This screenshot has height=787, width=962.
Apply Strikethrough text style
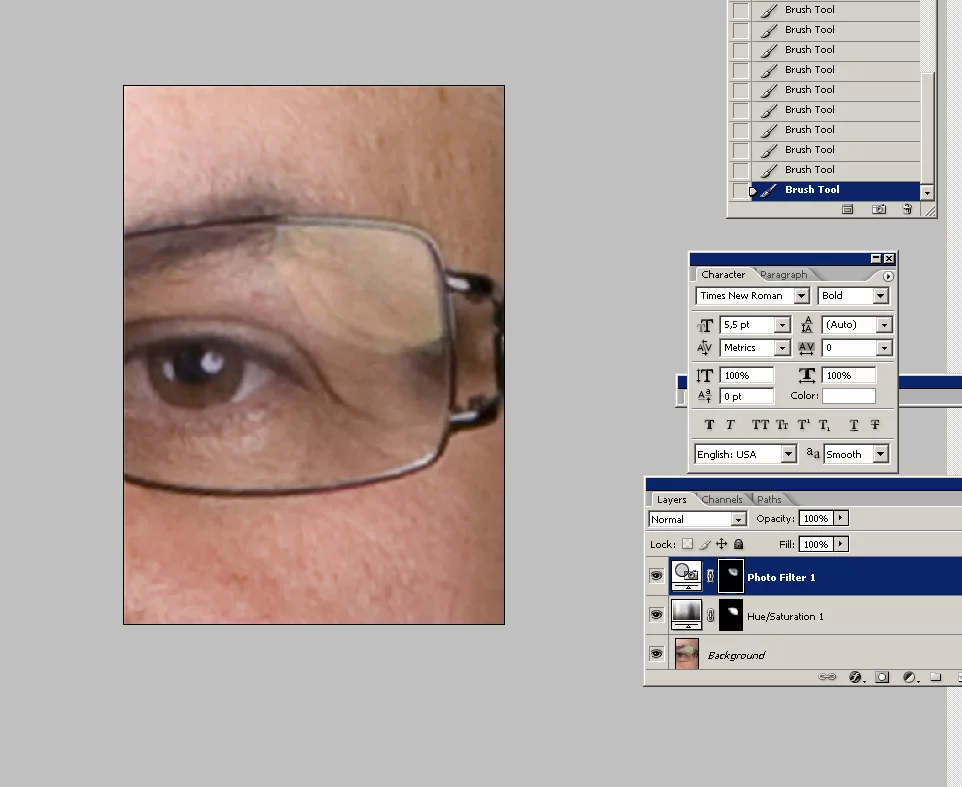coord(875,424)
